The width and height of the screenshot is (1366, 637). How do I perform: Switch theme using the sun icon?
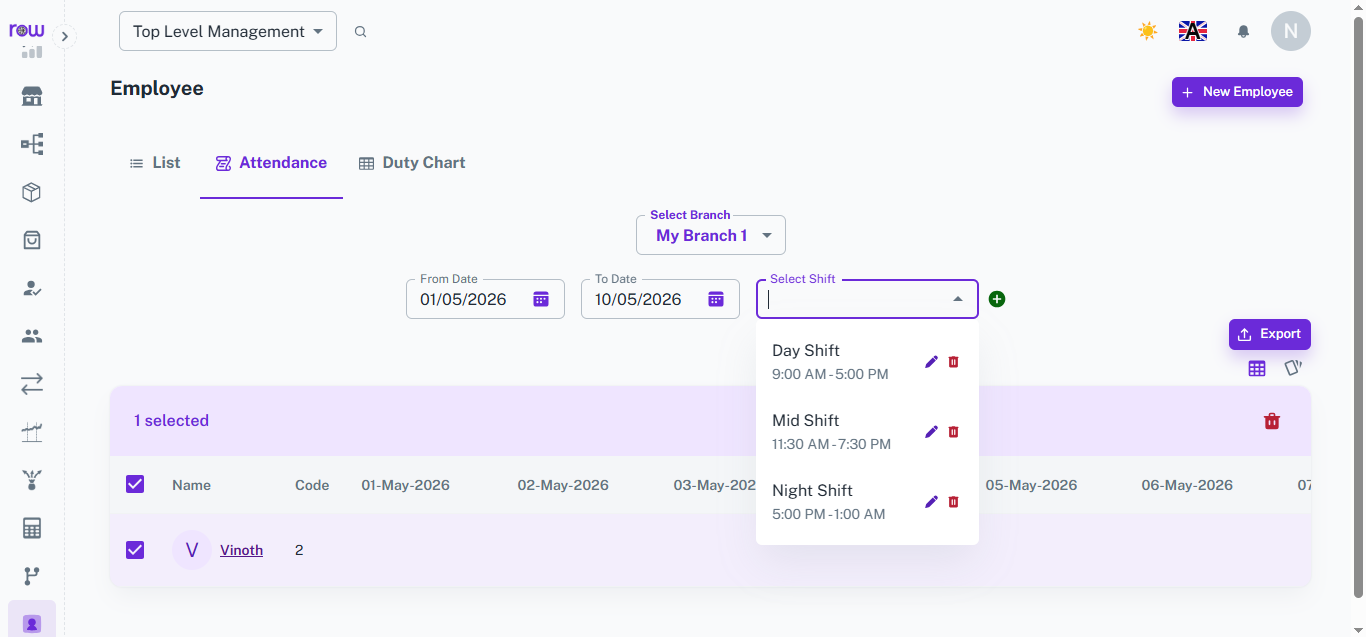pyautogui.click(x=1148, y=31)
